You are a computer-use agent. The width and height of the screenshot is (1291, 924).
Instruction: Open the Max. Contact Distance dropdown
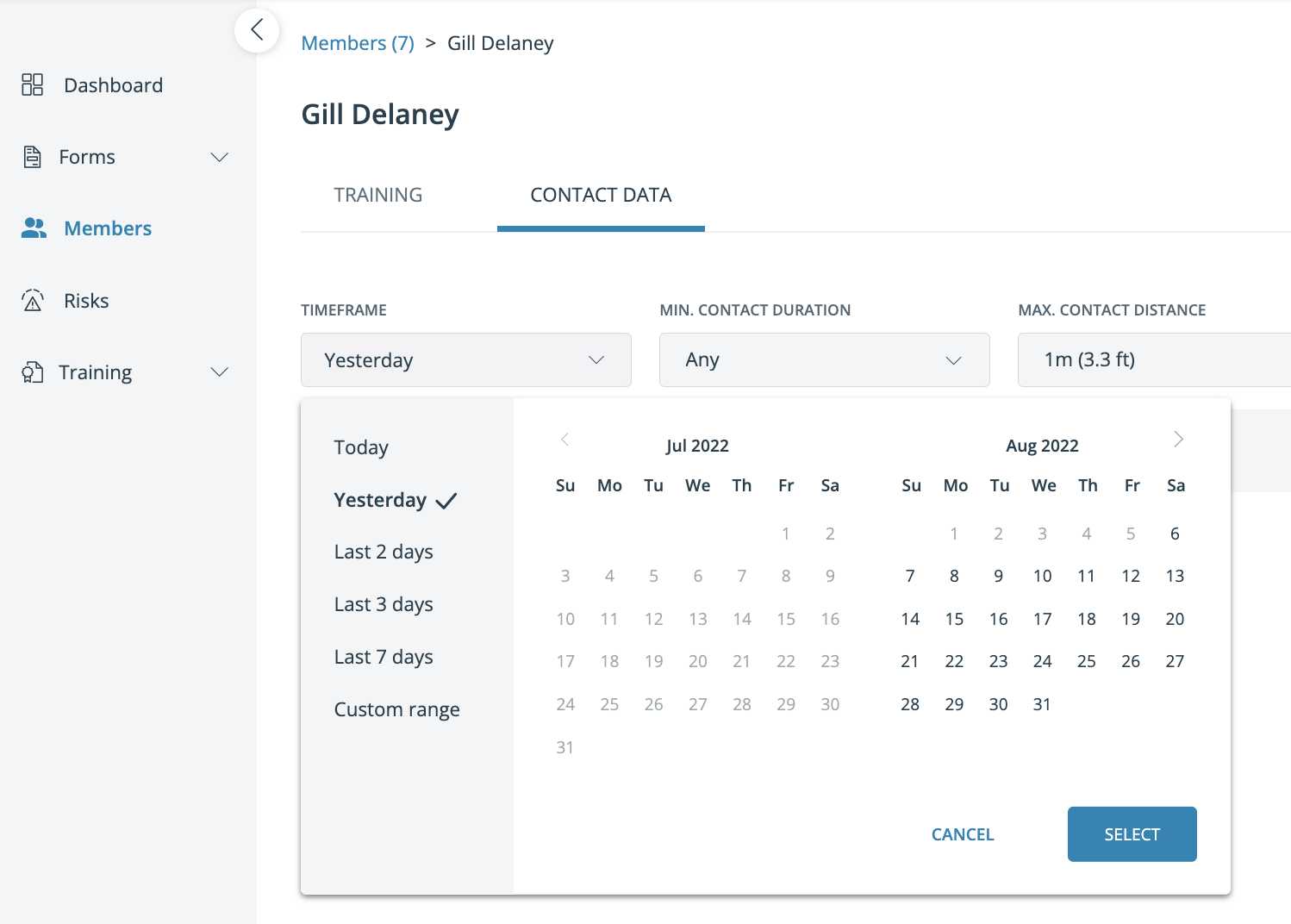(1154, 360)
